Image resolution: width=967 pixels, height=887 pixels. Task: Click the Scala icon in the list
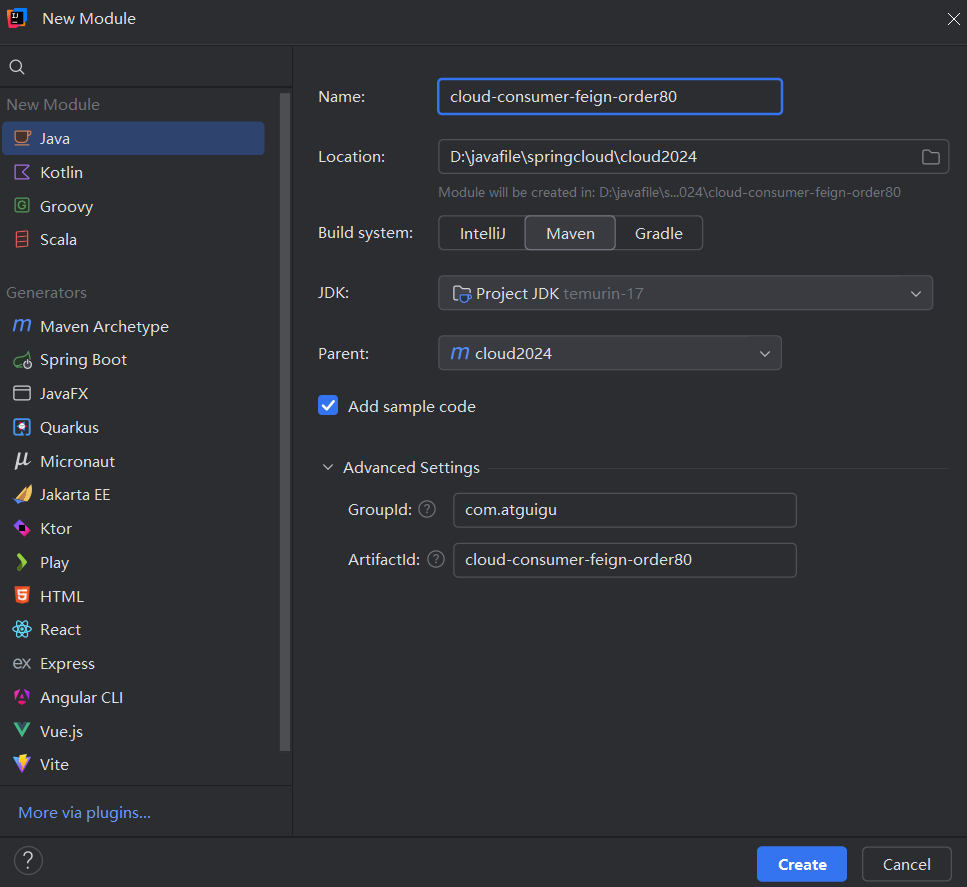coord(22,239)
